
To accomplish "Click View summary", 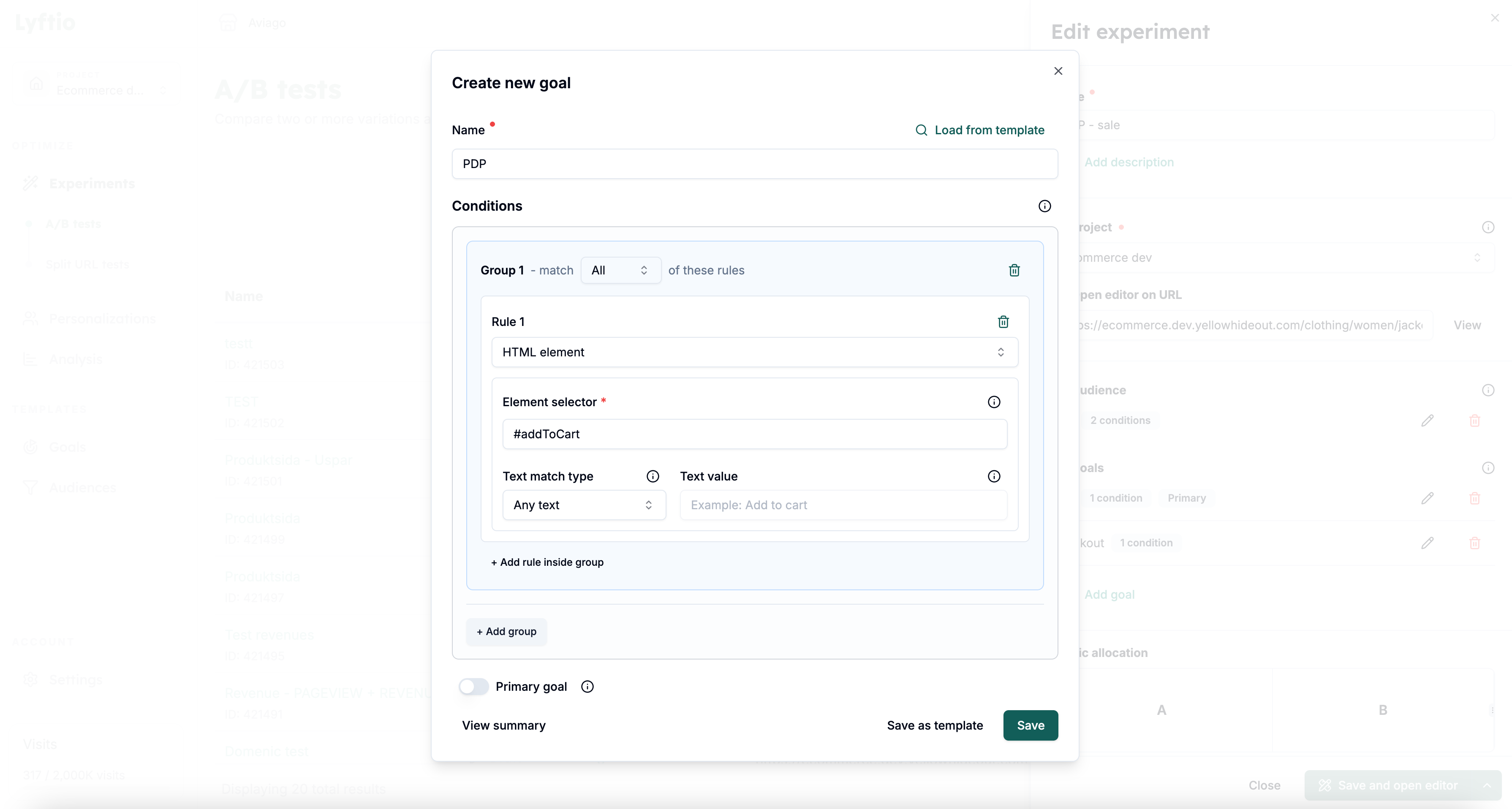I will (503, 726).
